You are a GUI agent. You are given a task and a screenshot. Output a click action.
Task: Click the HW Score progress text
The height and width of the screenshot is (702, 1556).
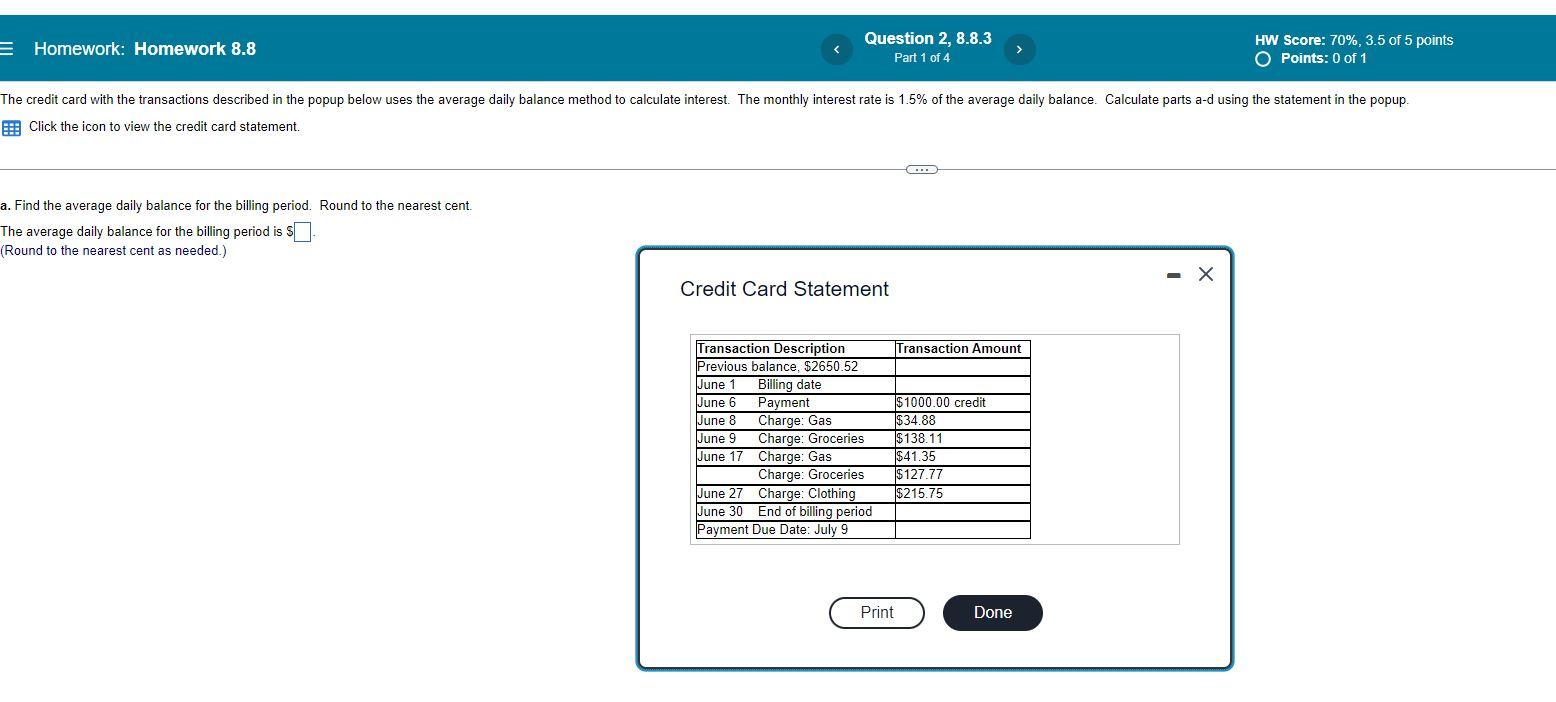pyautogui.click(x=1353, y=39)
